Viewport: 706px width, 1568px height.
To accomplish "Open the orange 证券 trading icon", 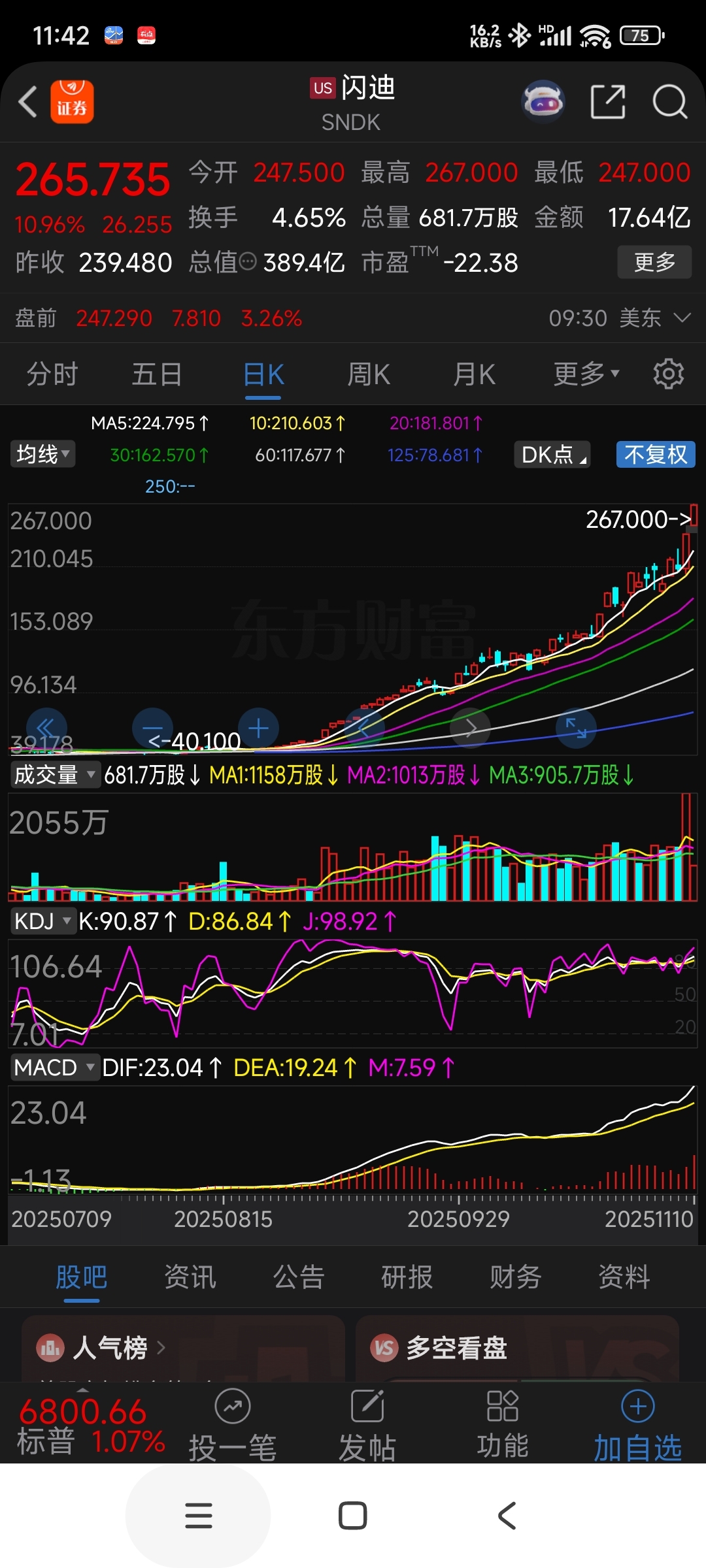I will [72, 101].
